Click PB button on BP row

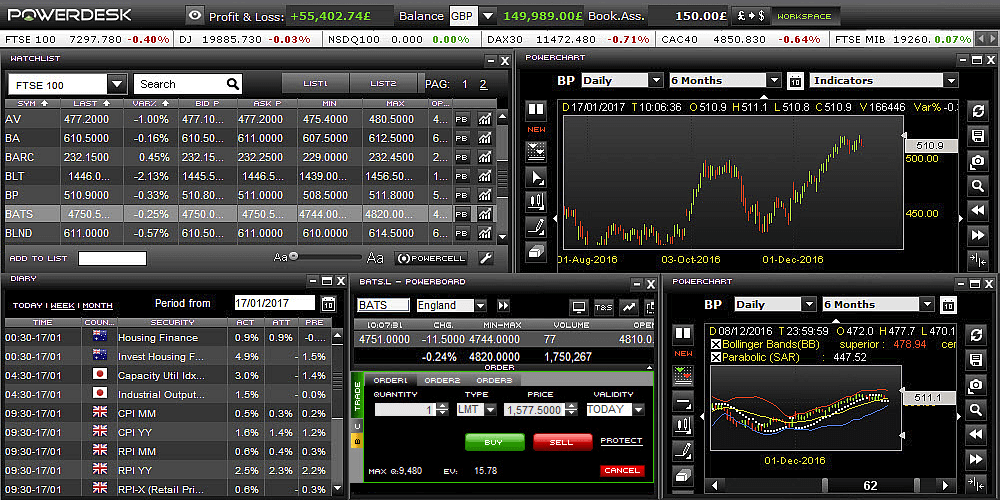click(x=461, y=195)
